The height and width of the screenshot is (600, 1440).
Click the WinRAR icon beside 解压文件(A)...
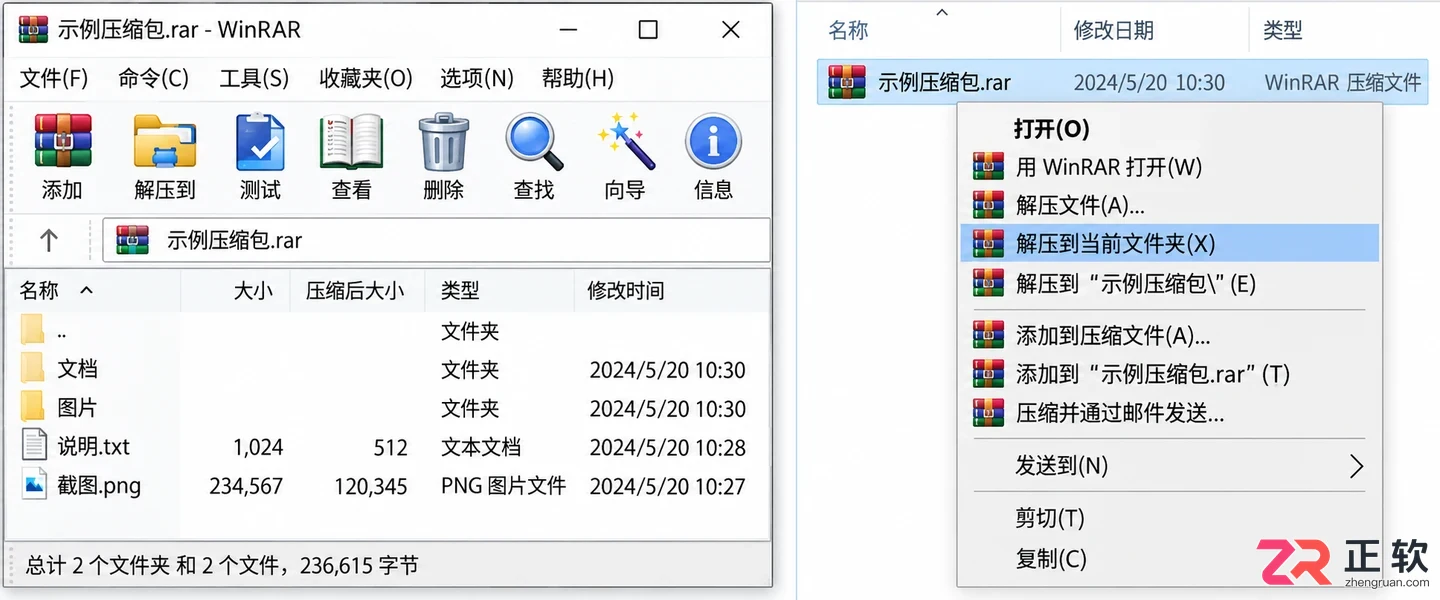coord(988,205)
